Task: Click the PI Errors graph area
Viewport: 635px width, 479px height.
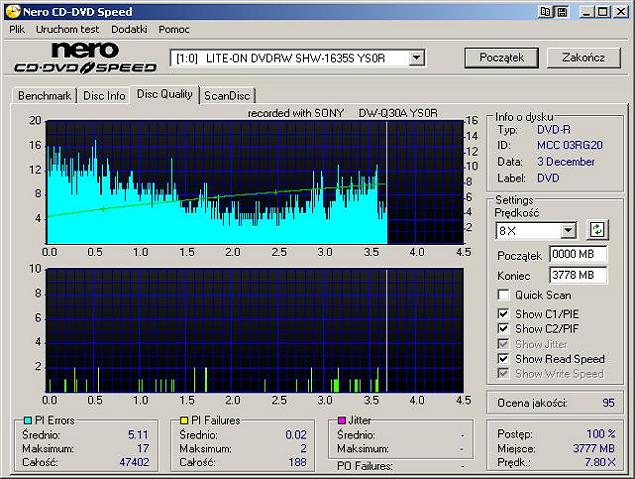Action: click(255, 182)
